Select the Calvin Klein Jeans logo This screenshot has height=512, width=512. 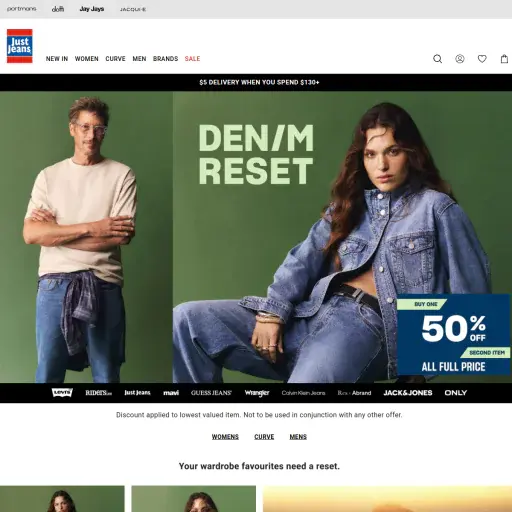coord(303,393)
